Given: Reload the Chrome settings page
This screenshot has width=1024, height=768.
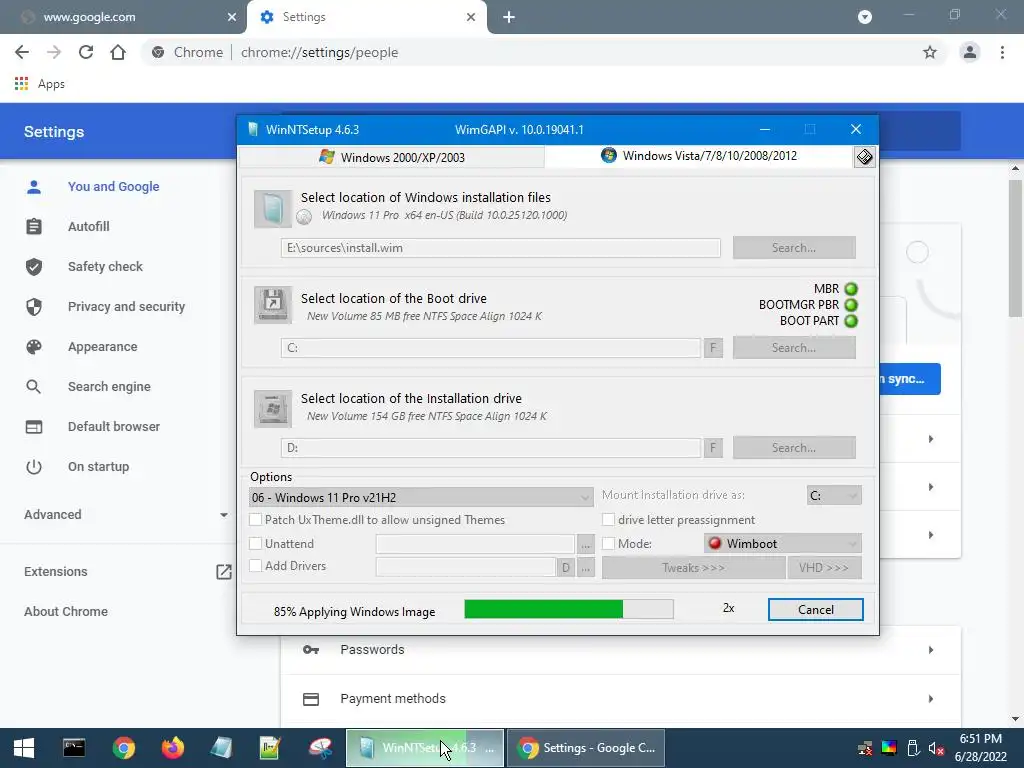Looking at the screenshot, I should point(86,52).
